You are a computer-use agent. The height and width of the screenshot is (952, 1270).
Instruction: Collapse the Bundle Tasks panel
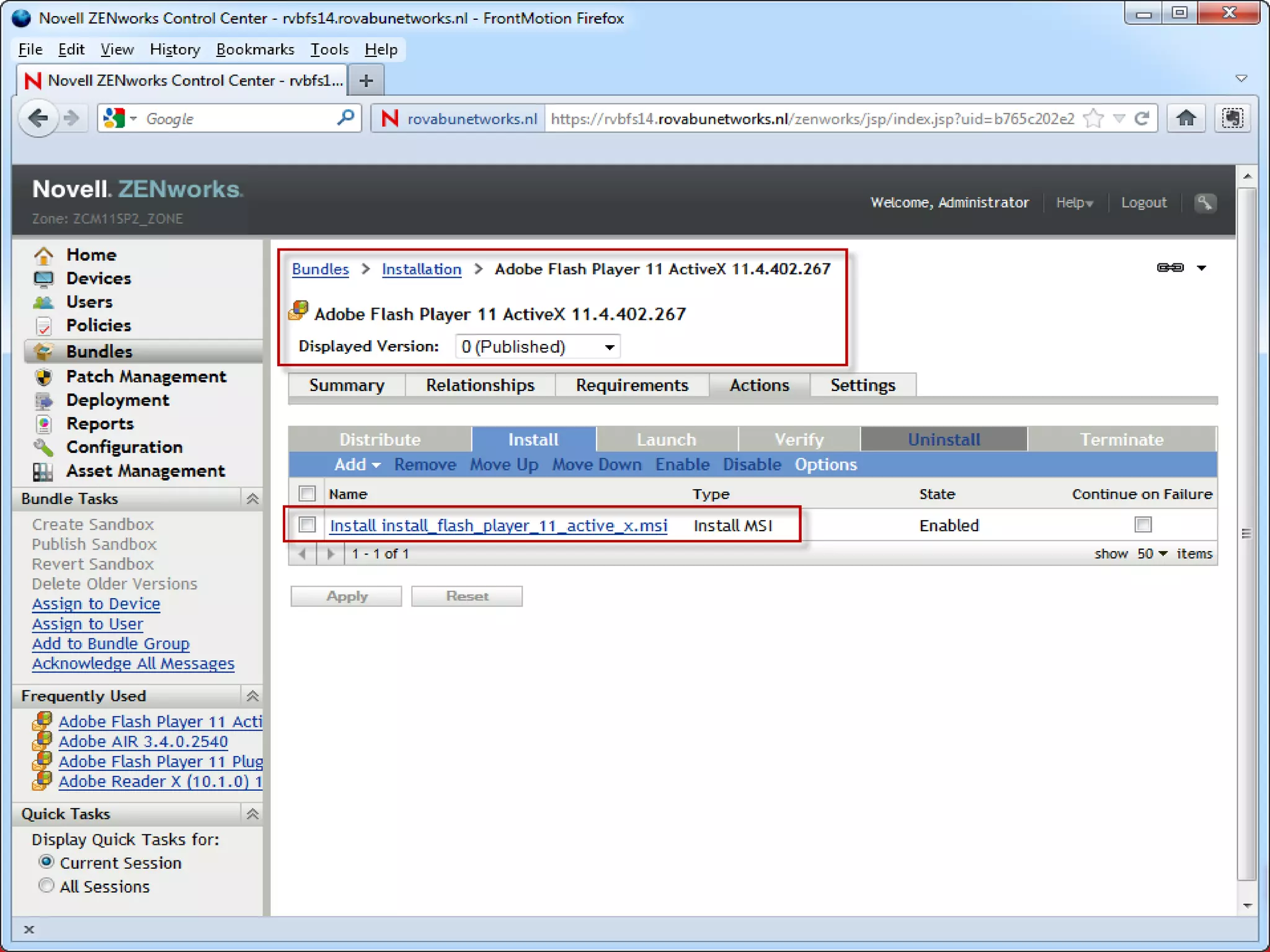(x=252, y=499)
